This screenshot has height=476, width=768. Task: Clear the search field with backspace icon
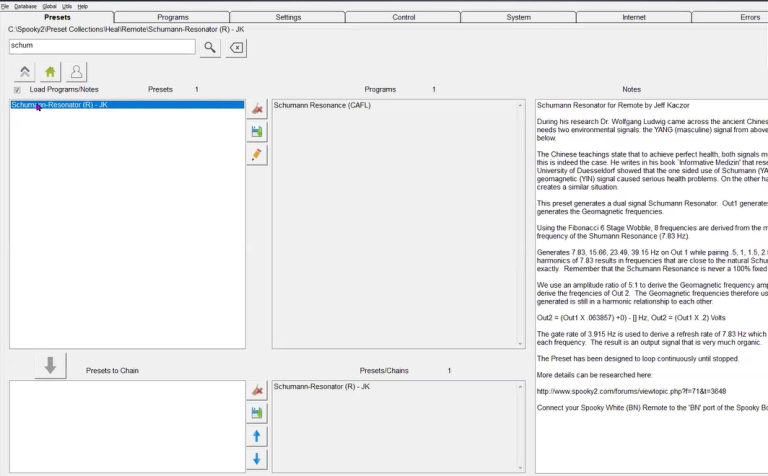pyautogui.click(x=236, y=47)
